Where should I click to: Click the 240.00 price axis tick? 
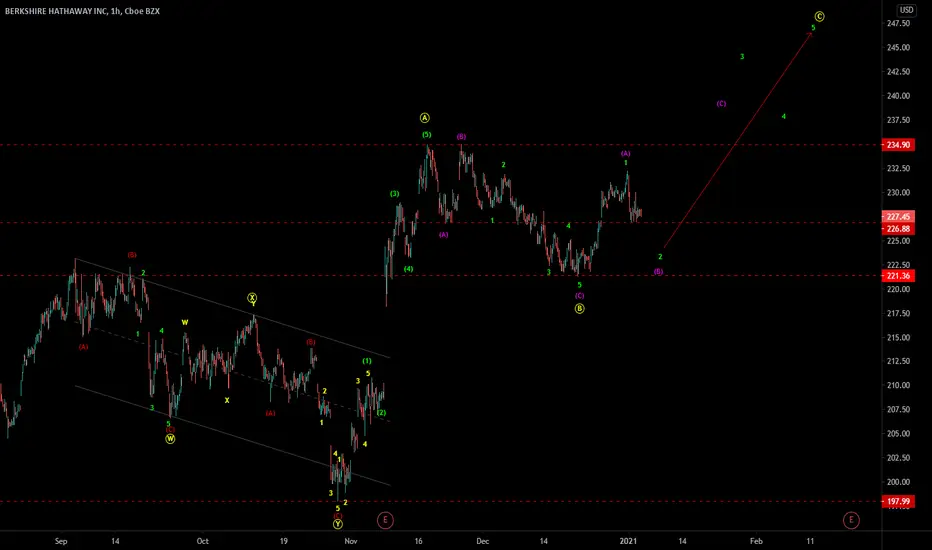[x=898, y=96]
